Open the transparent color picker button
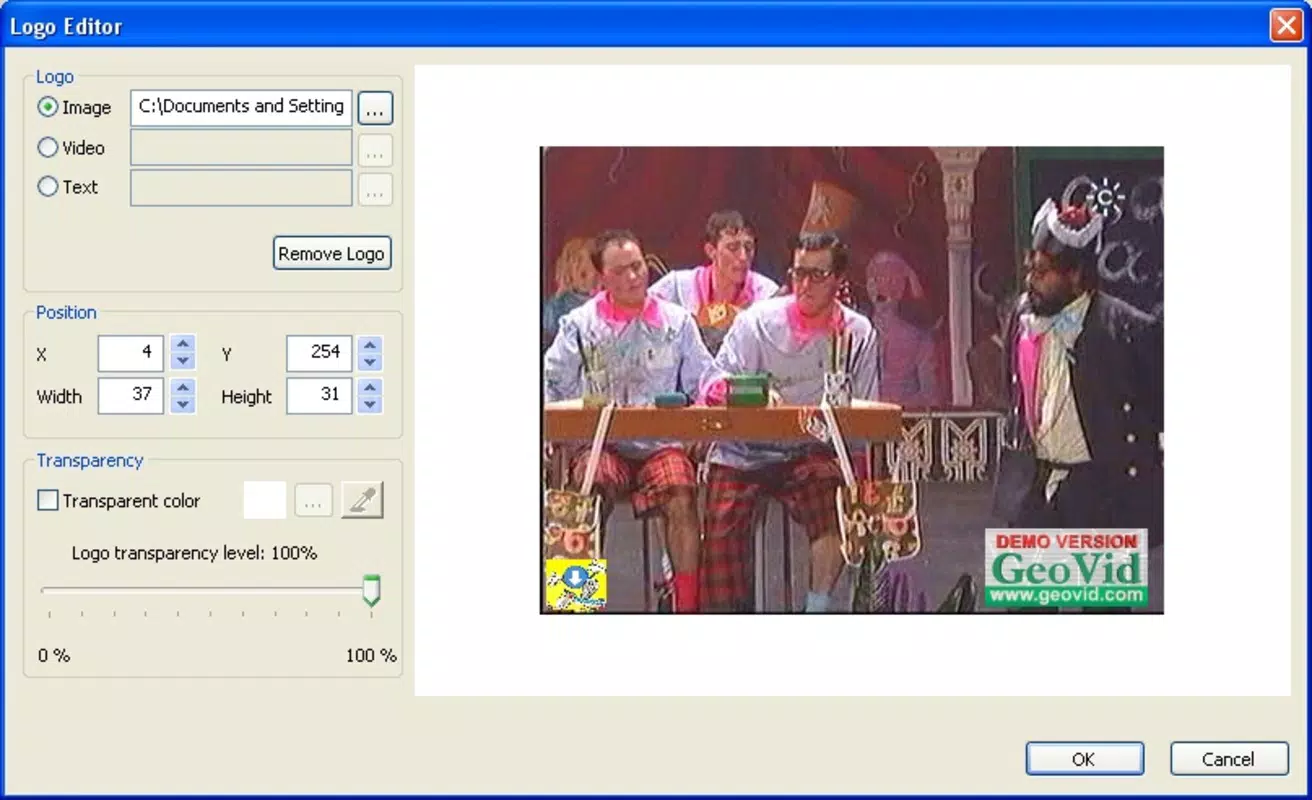 313,500
